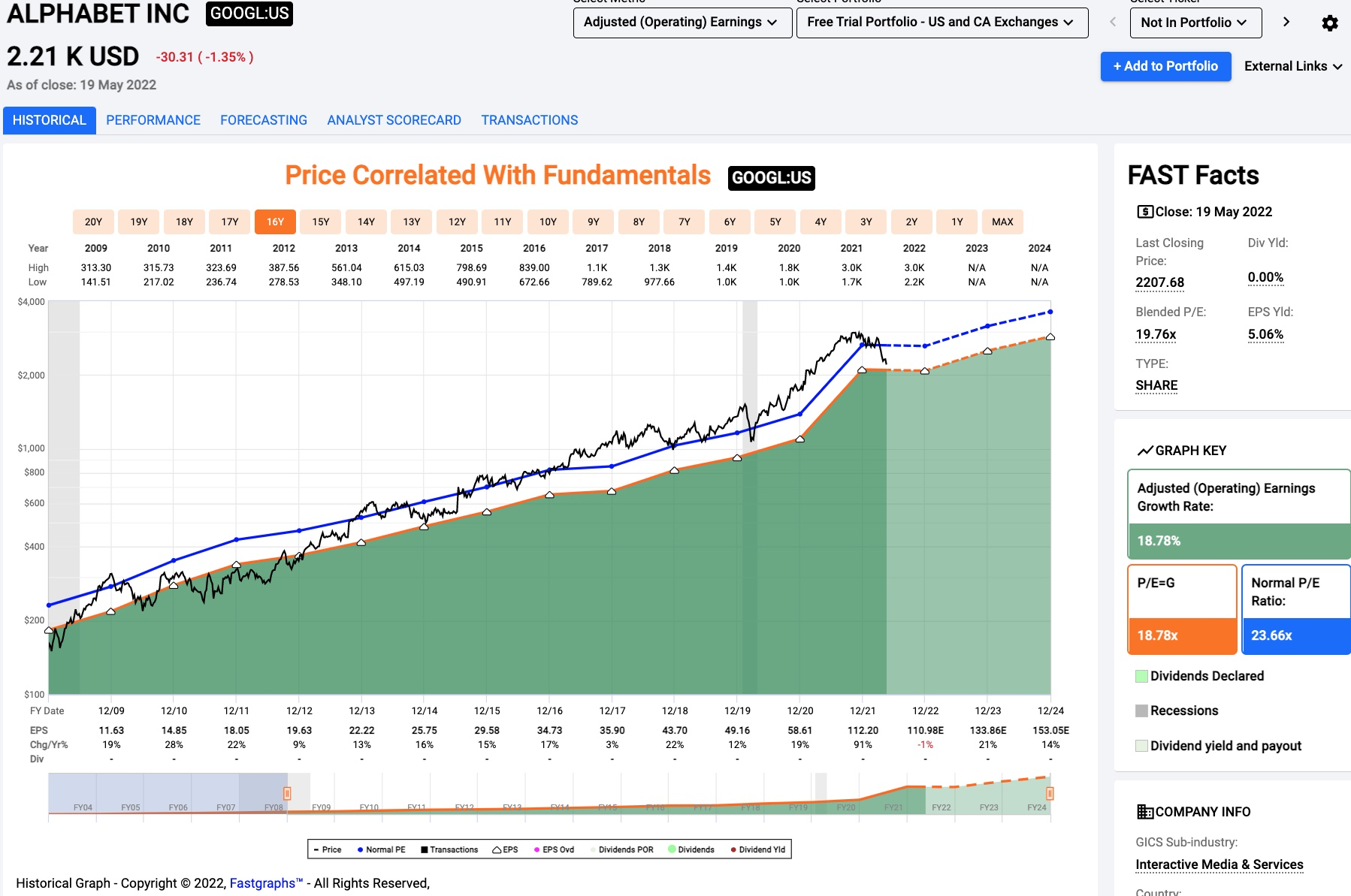Expand Adjusted (Operating) Earnings metric dropdown

tap(682, 23)
